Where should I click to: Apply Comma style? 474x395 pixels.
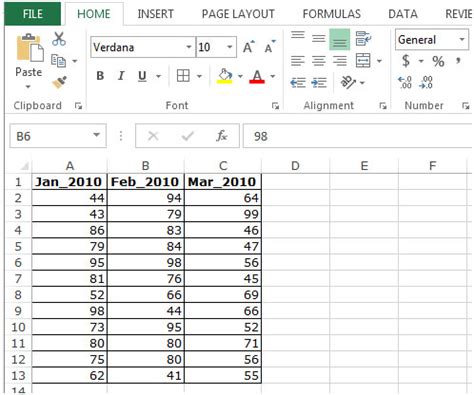[x=459, y=61]
